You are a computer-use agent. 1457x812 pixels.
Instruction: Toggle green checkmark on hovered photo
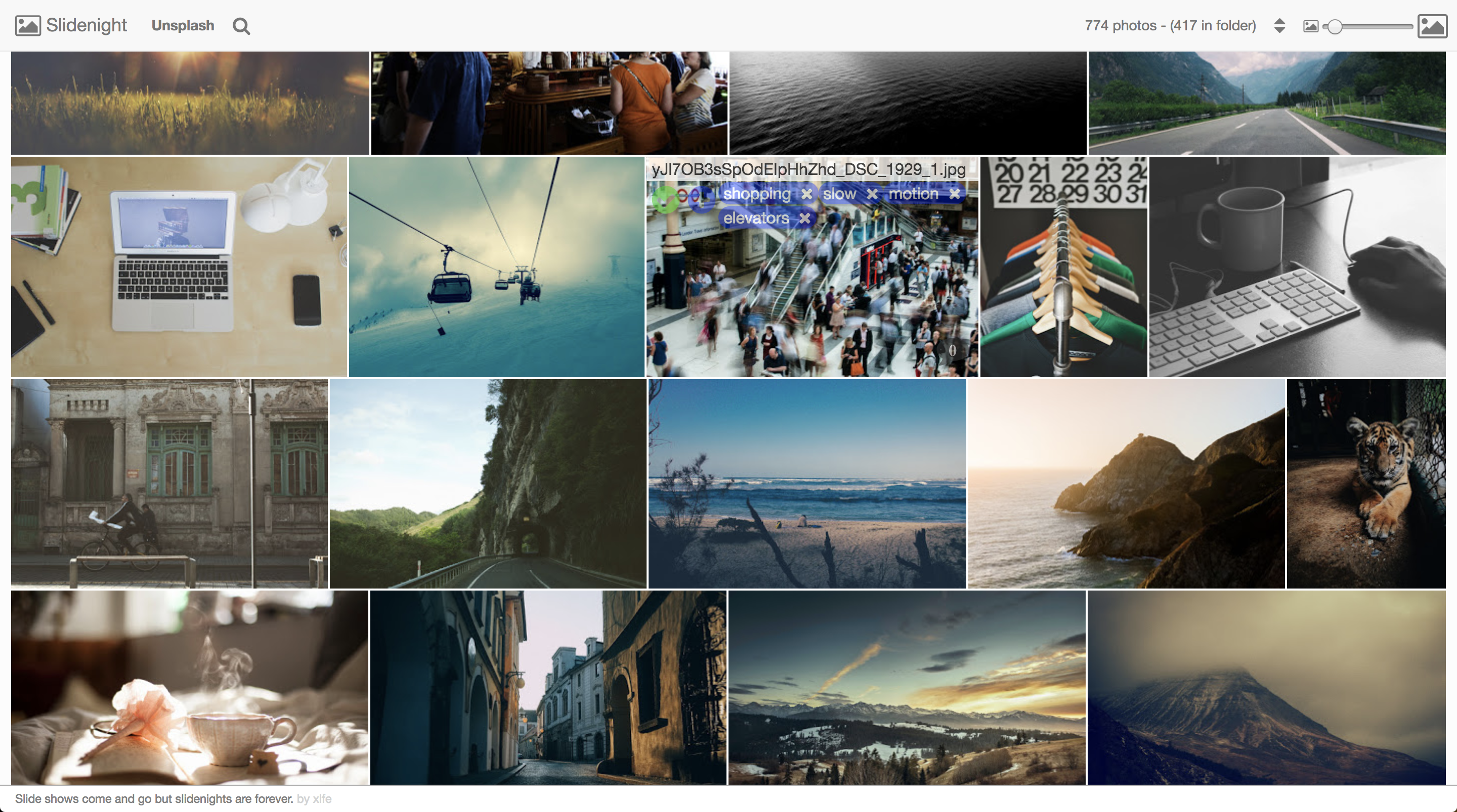666,199
